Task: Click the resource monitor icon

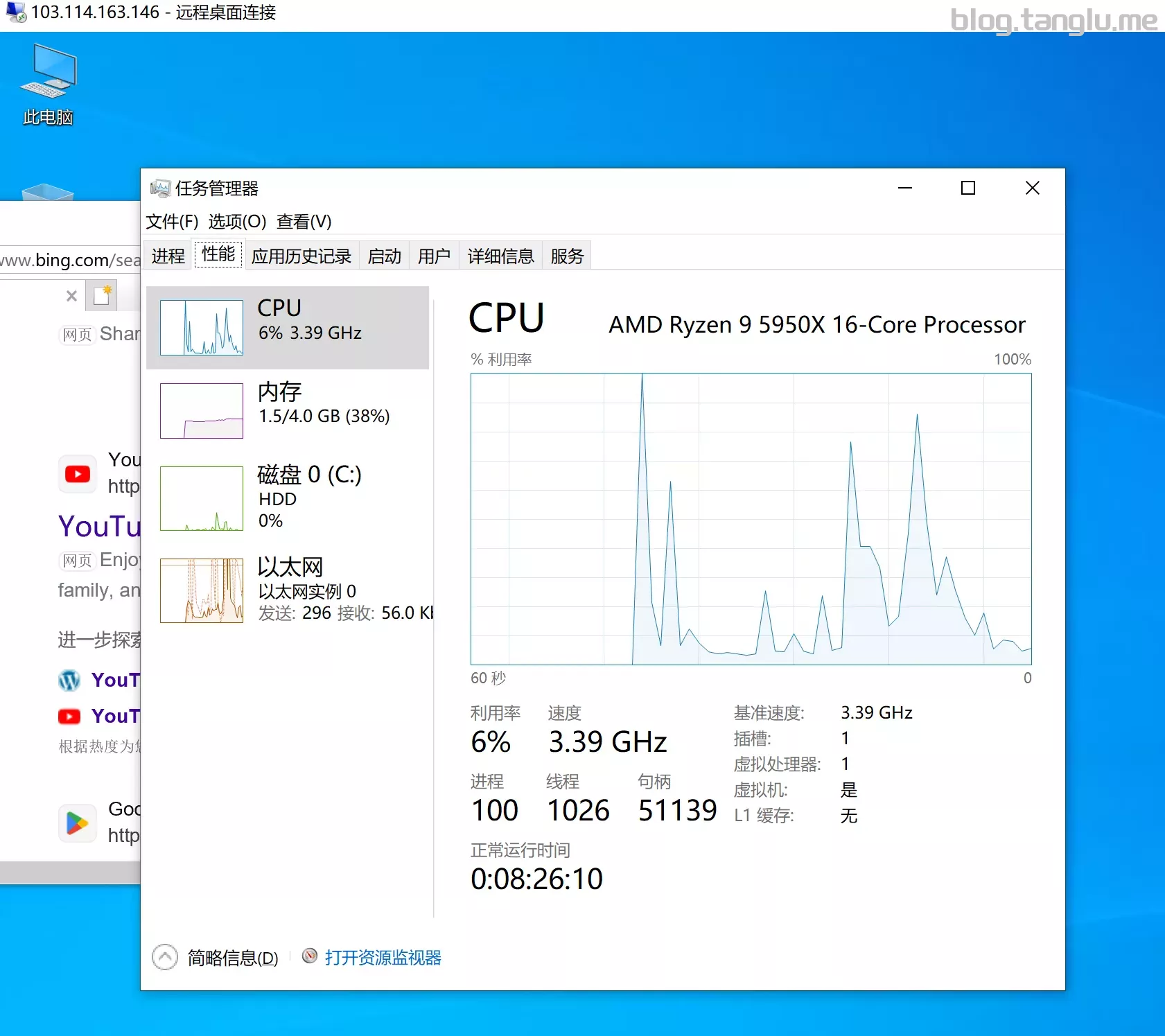Action: (310, 956)
